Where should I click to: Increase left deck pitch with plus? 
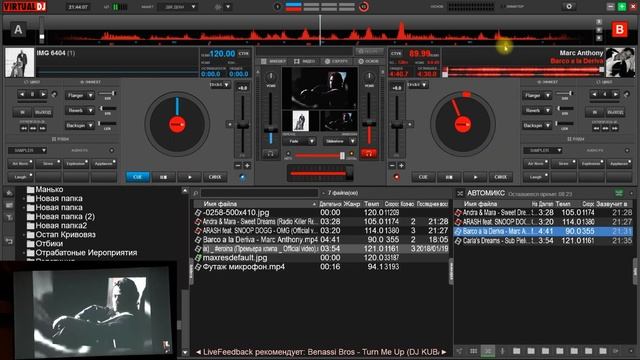tap(247, 165)
